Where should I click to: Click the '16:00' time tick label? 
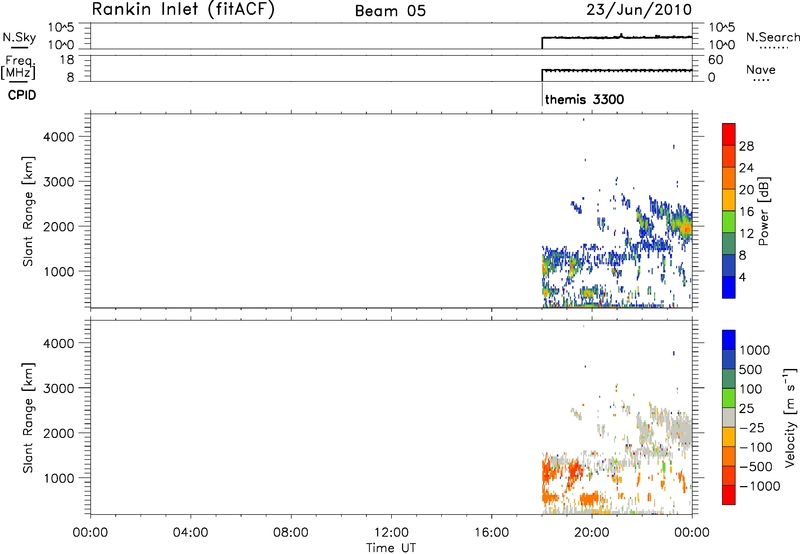pos(491,533)
